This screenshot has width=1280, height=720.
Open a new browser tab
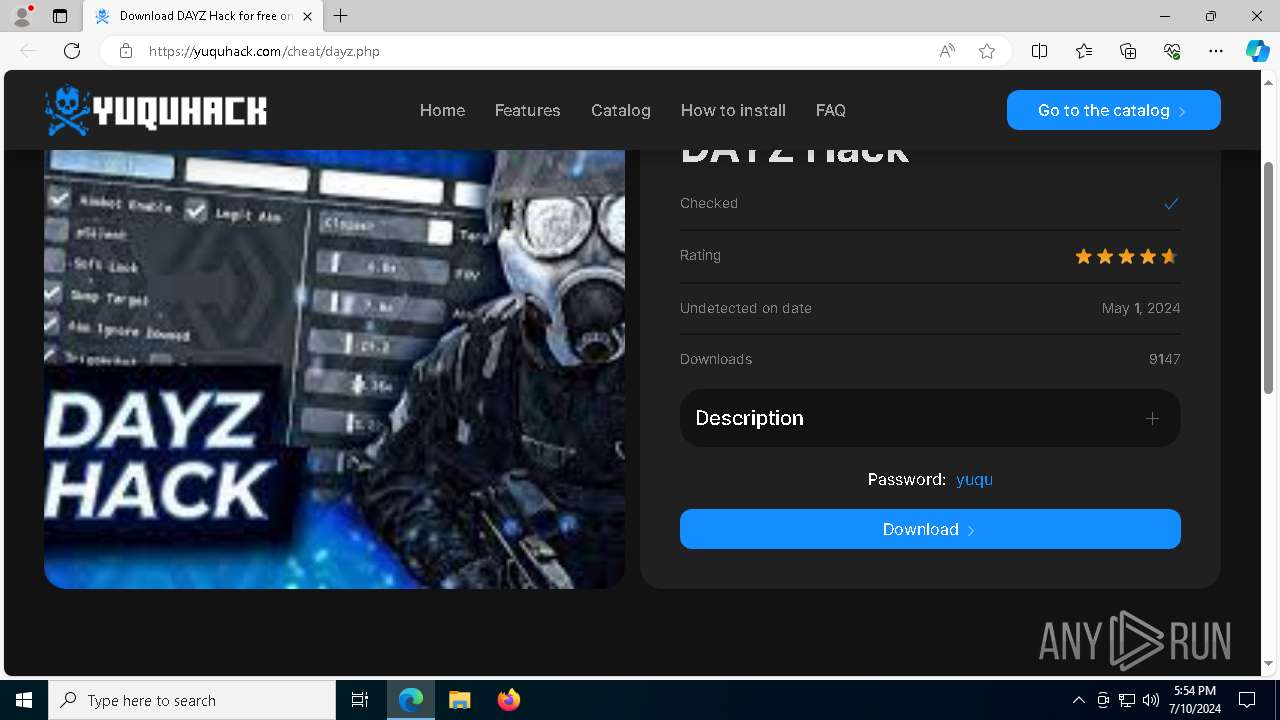coord(341,16)
